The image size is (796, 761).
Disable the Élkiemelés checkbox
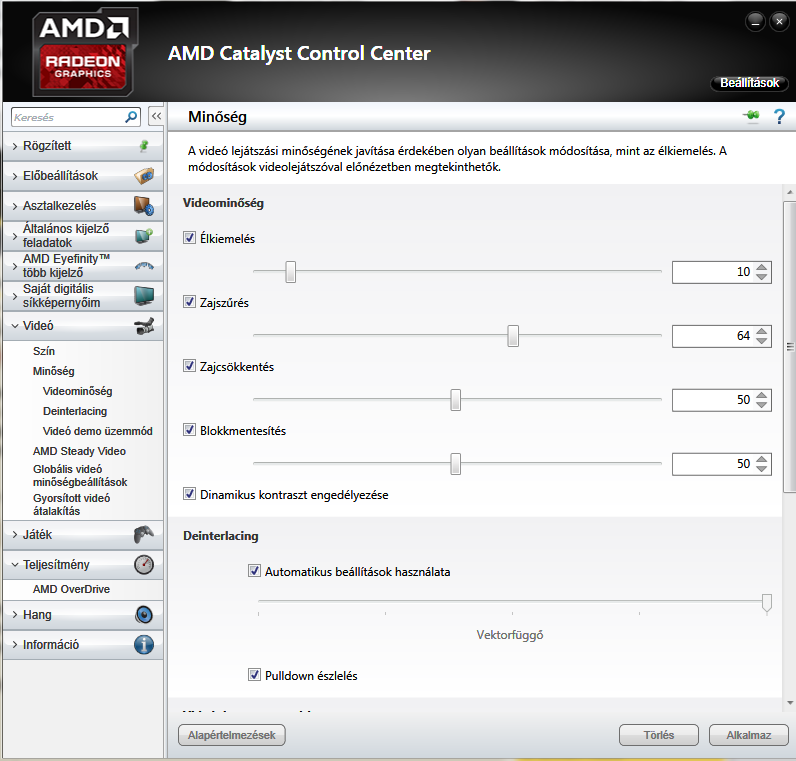tap(189, 238)
